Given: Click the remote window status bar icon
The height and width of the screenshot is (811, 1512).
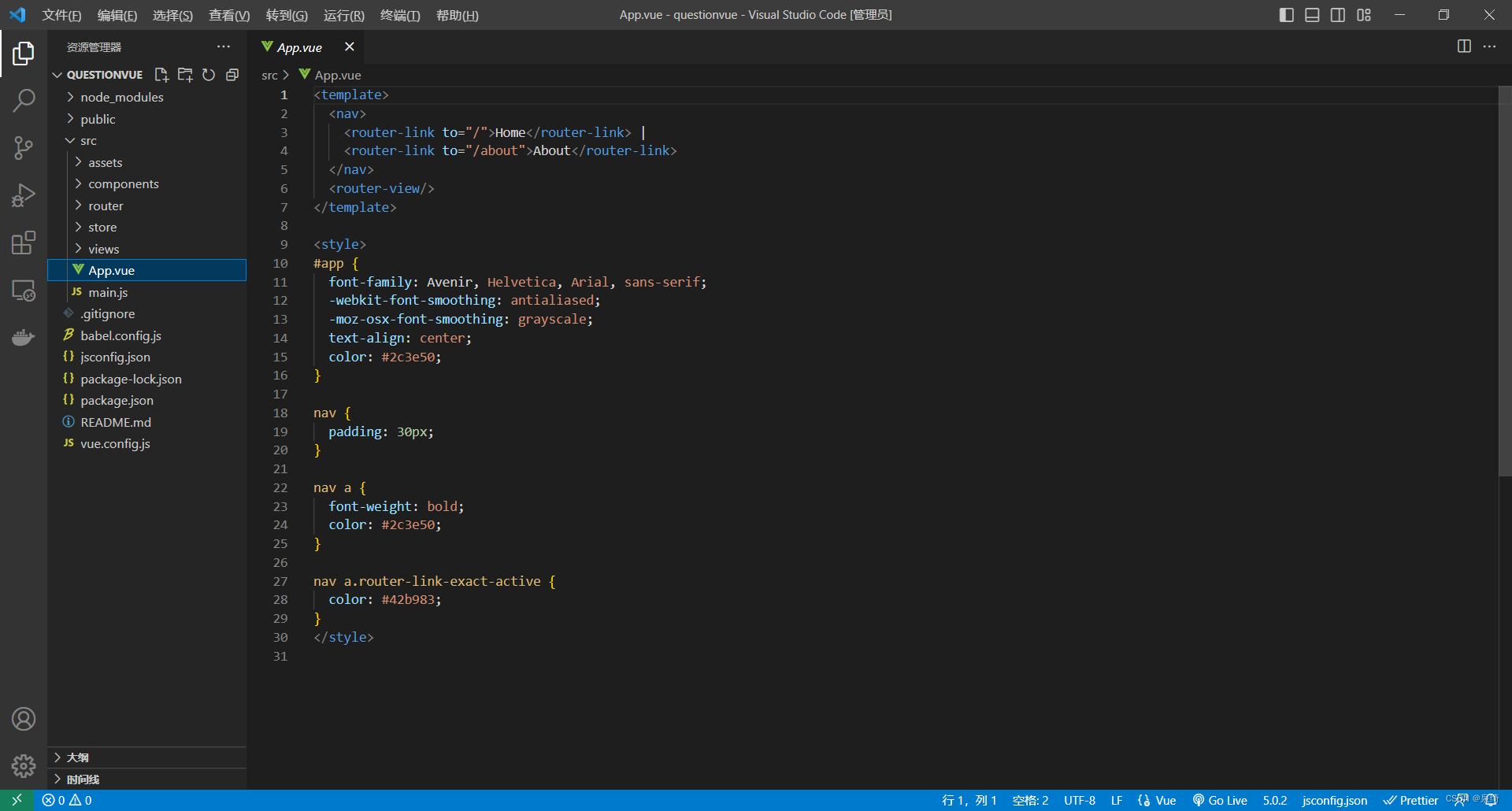Looking at the screenshot, I should pyautogui.click(x=17, y=800).
